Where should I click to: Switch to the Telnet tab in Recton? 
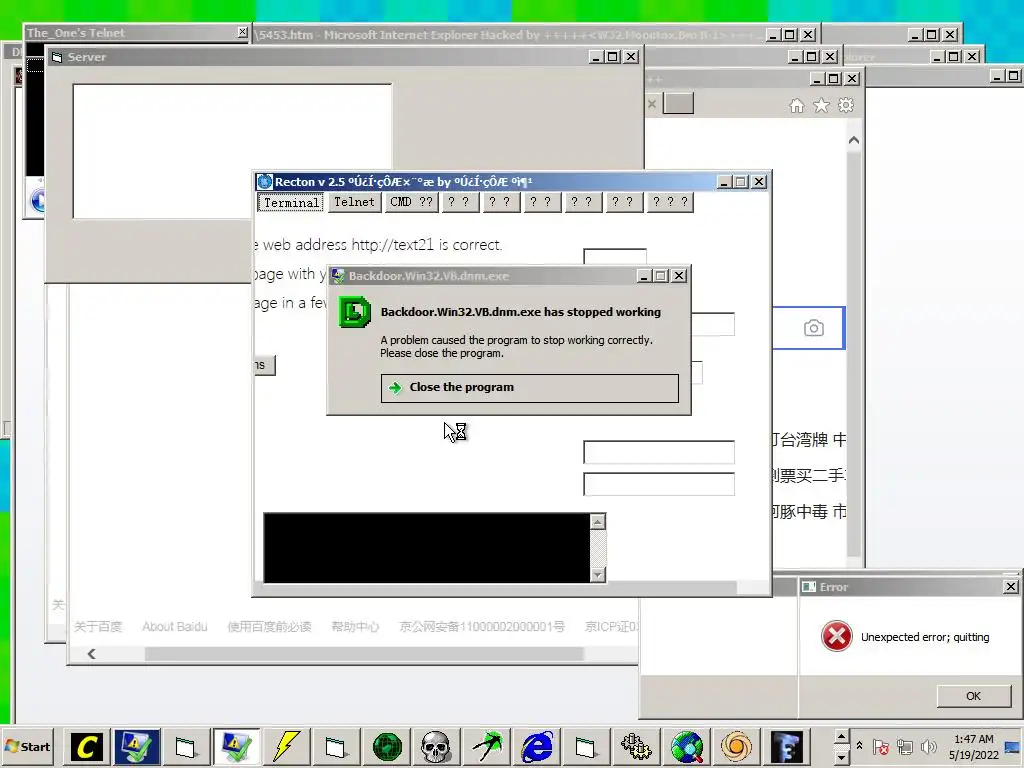[x=355, y=202]
